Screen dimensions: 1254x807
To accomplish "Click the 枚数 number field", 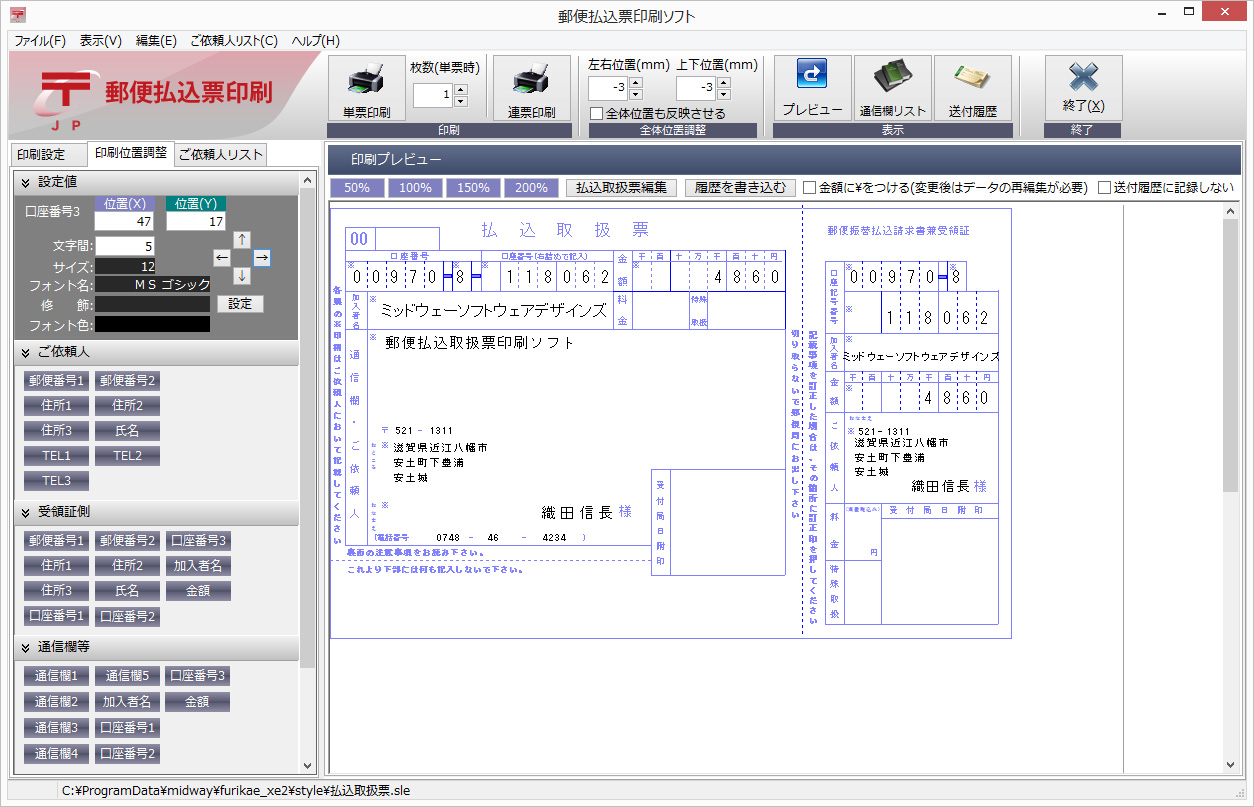I will click(x=432, y=95).
